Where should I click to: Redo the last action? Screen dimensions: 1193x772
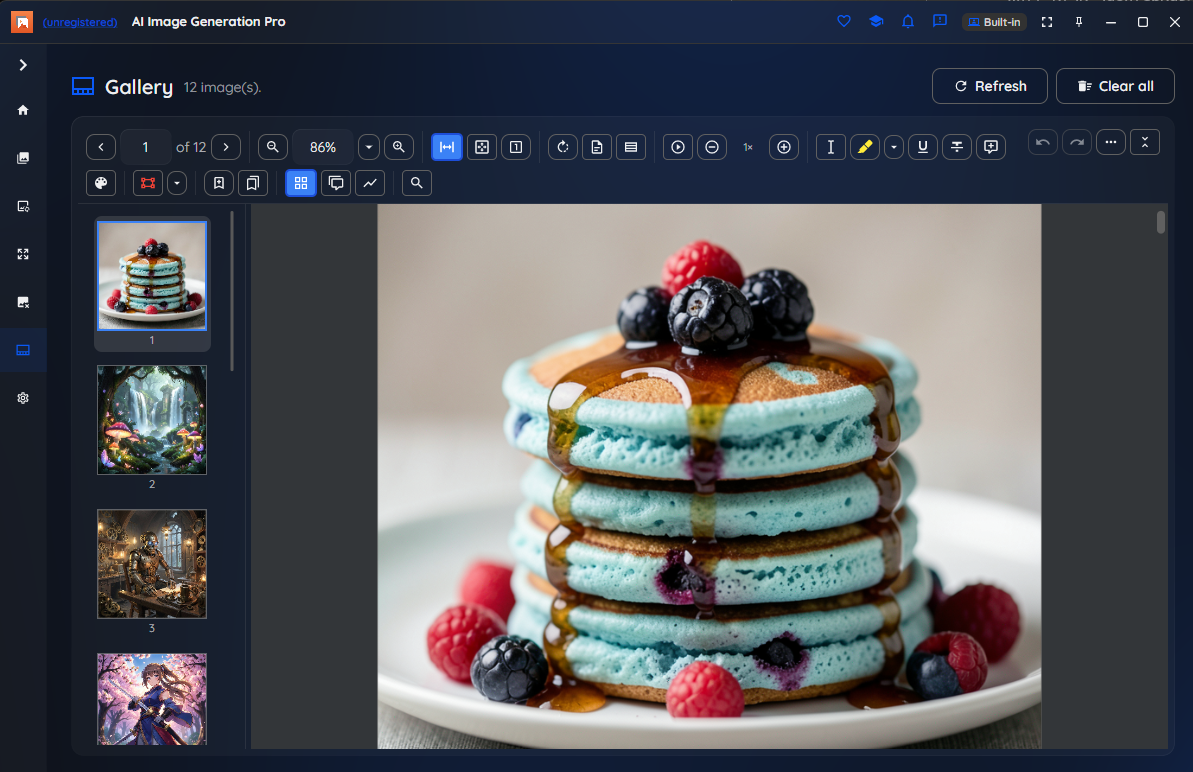[x=1077, y=142]
